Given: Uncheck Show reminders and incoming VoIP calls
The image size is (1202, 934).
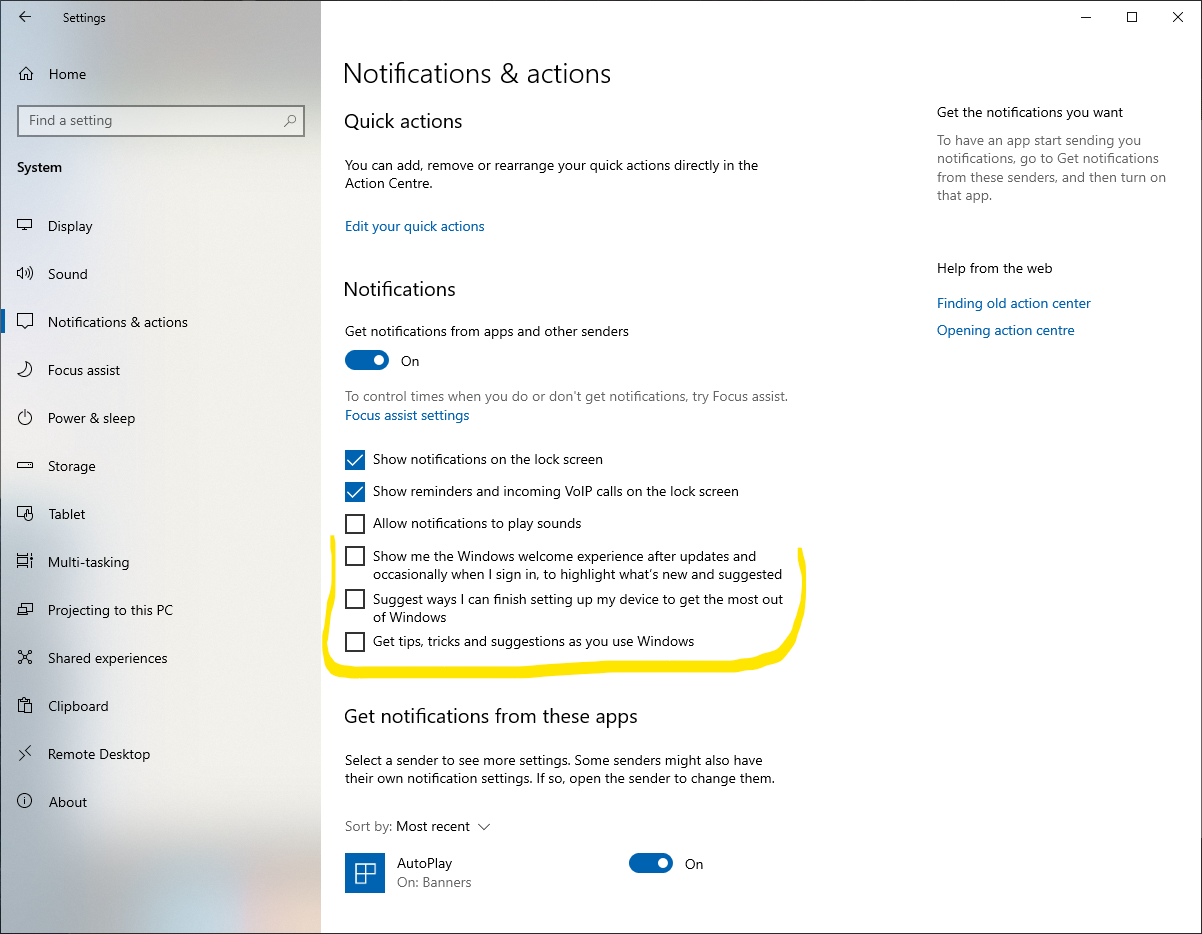Looking at the screenshot, I should (355, 492).
